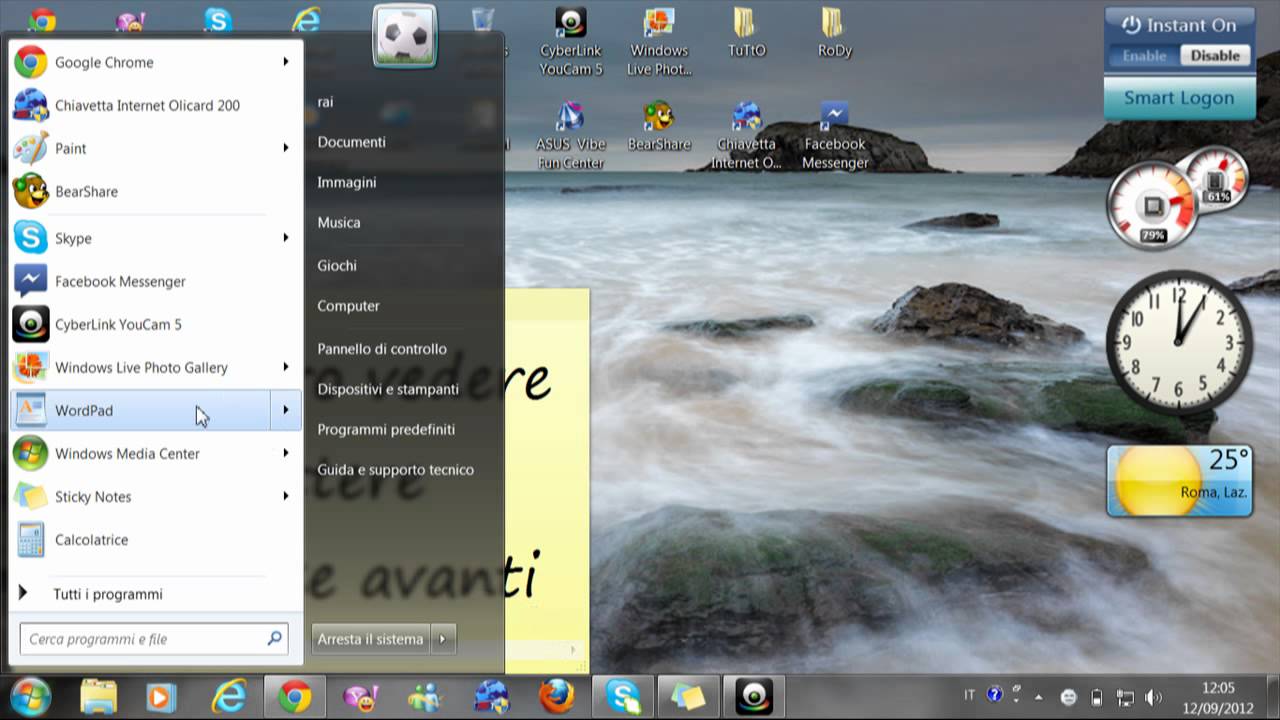Click the Smart Logon button
Screen dimensions: 1280x720
coord(1179,98)
